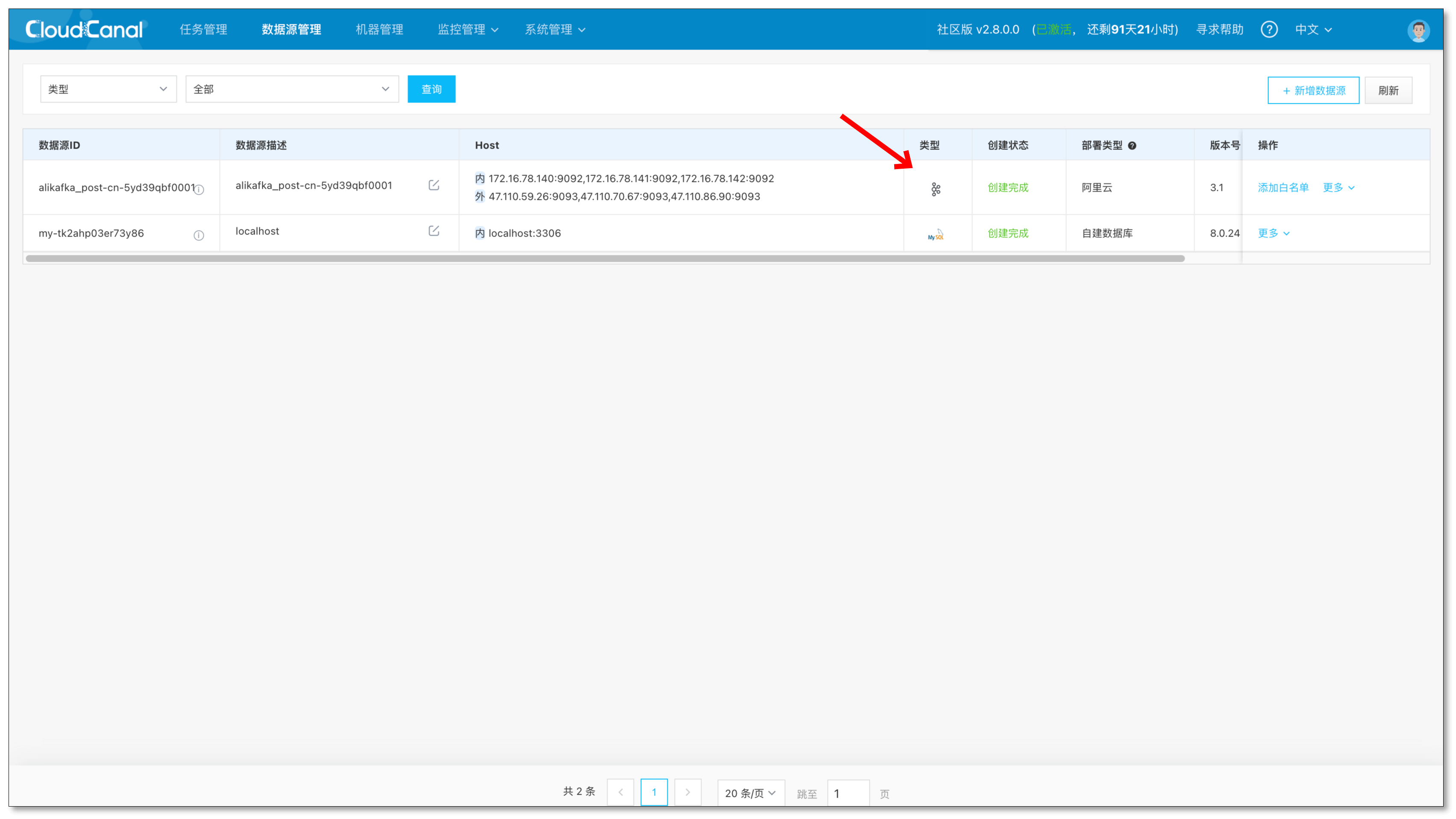Click the 部署类型 help tooltip icon
The height and width of the screenshot is (819, 1456).
1132,146
